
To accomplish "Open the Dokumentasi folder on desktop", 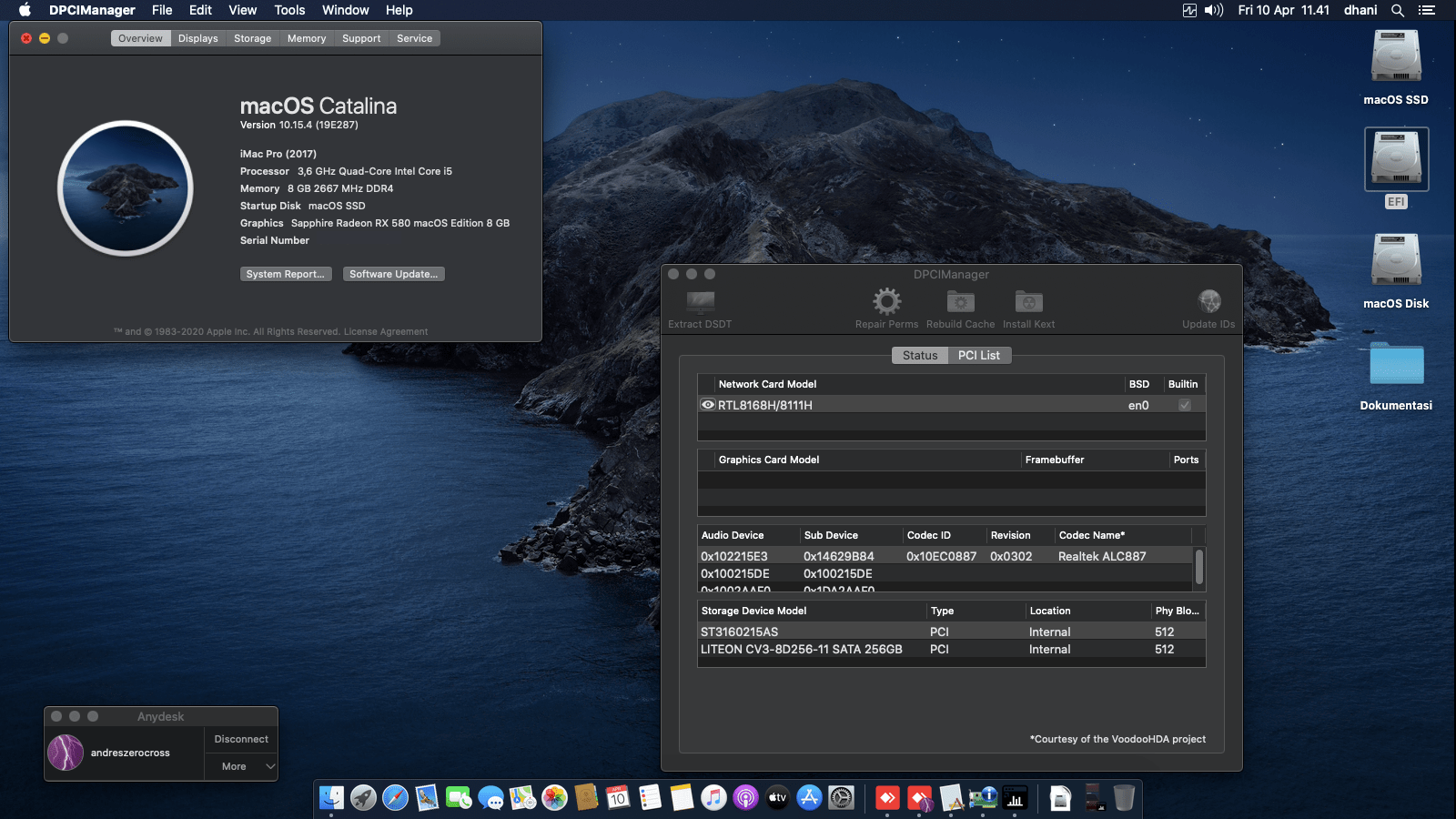I will point(1396,364).
